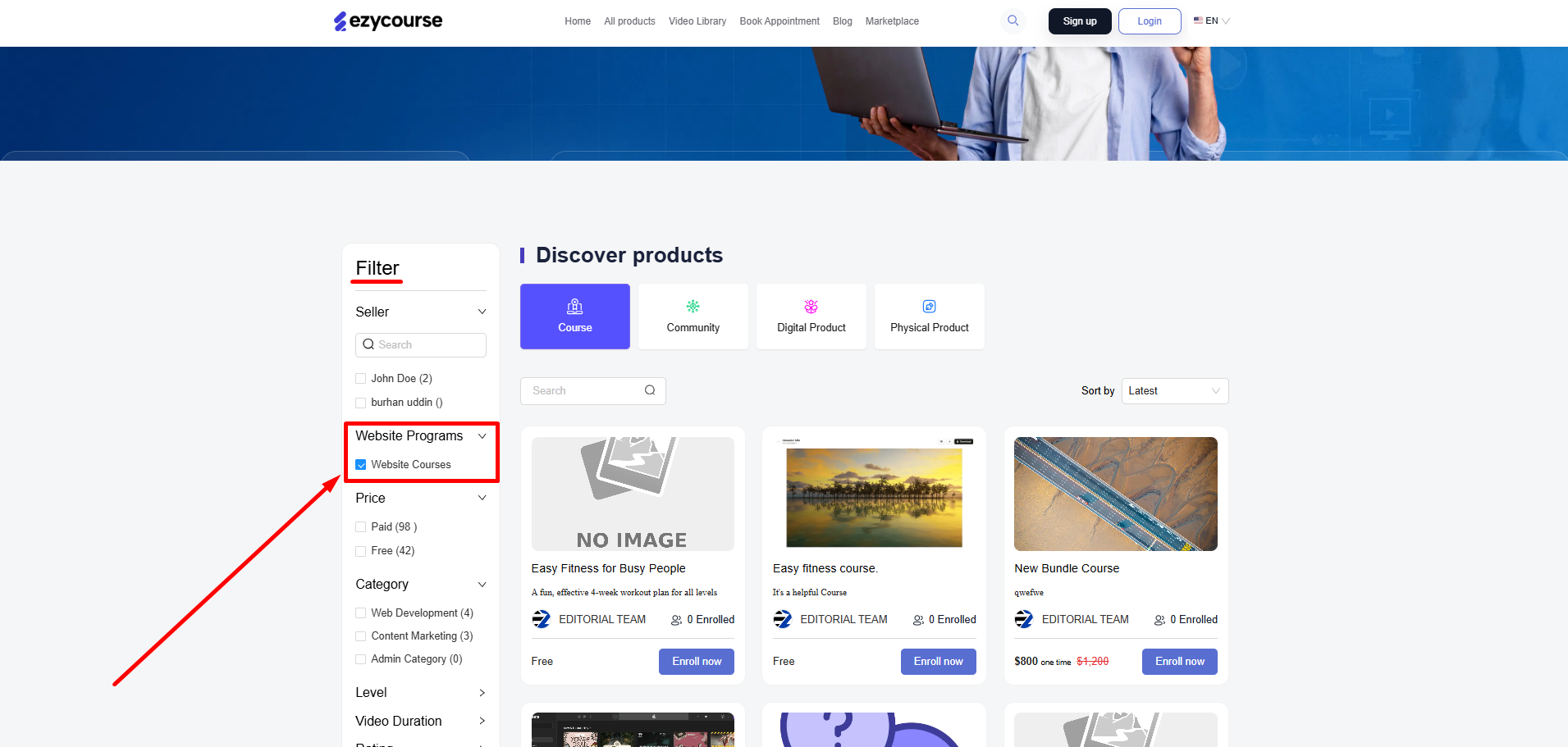Check the John Doe seller checkbox

(360, 379)
